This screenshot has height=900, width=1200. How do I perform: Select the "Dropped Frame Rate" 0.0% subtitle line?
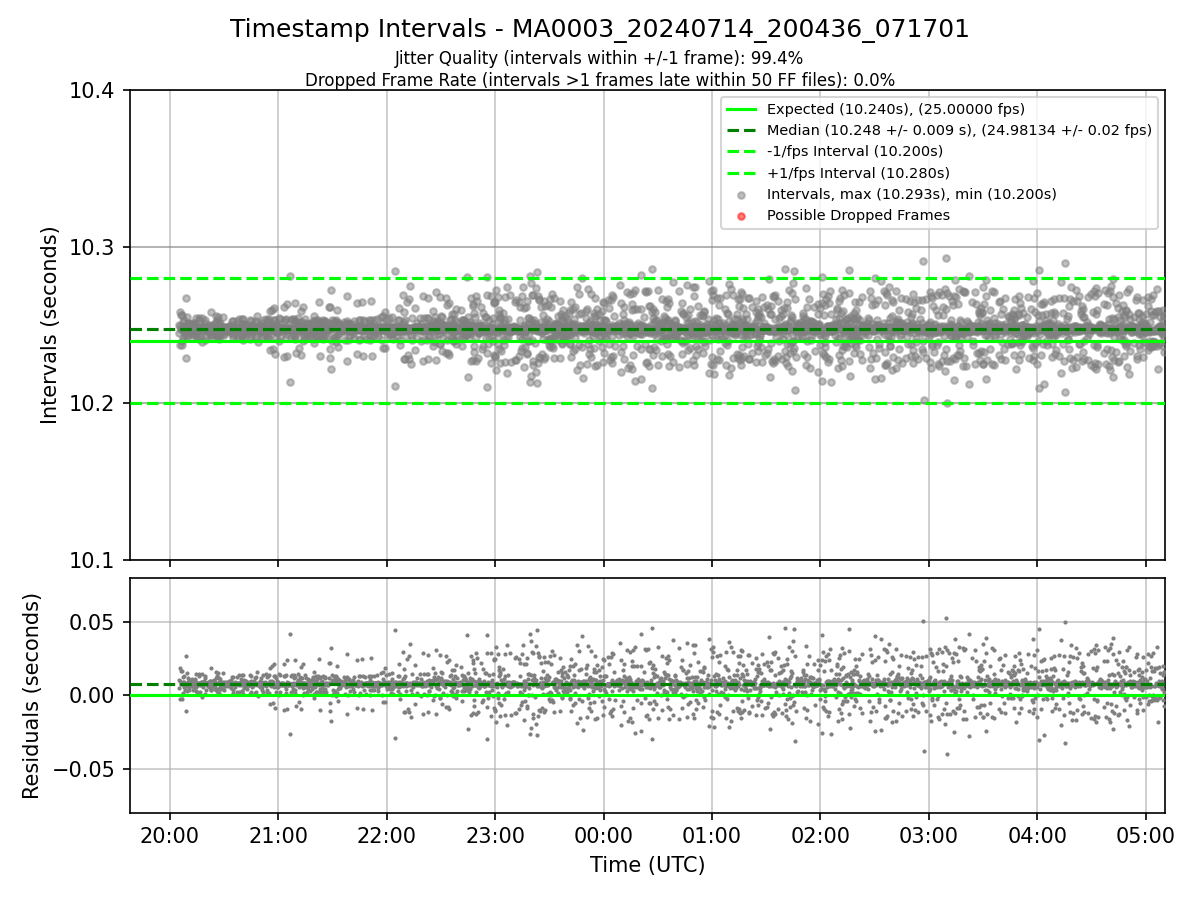tap(600, 80)
